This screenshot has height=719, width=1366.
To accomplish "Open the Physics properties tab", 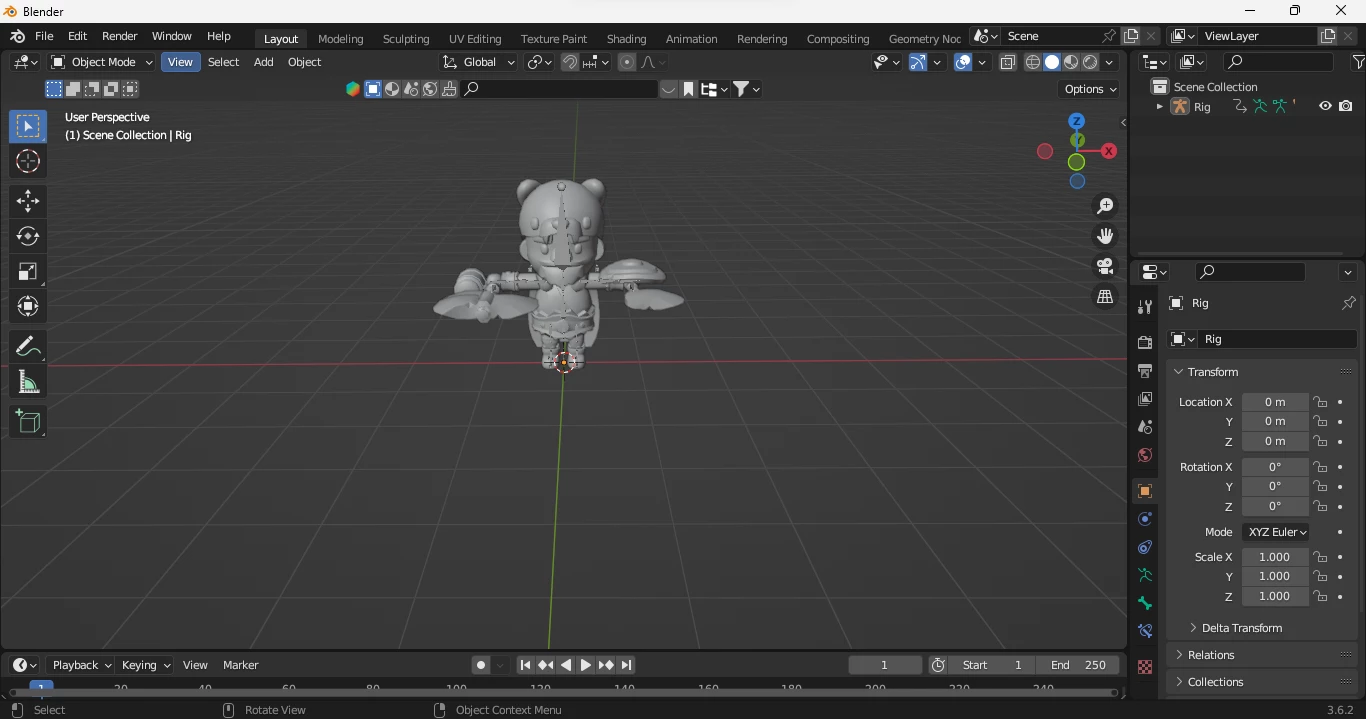I will [x=1145, y=519].
